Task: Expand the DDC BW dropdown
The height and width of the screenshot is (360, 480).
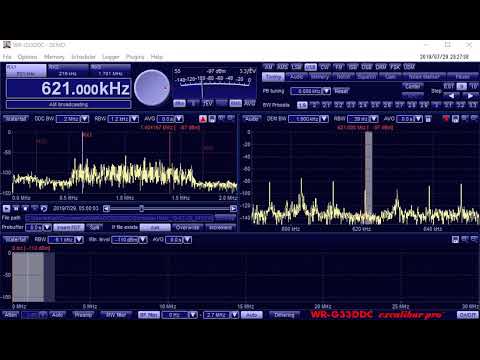Action: [85, 119]
